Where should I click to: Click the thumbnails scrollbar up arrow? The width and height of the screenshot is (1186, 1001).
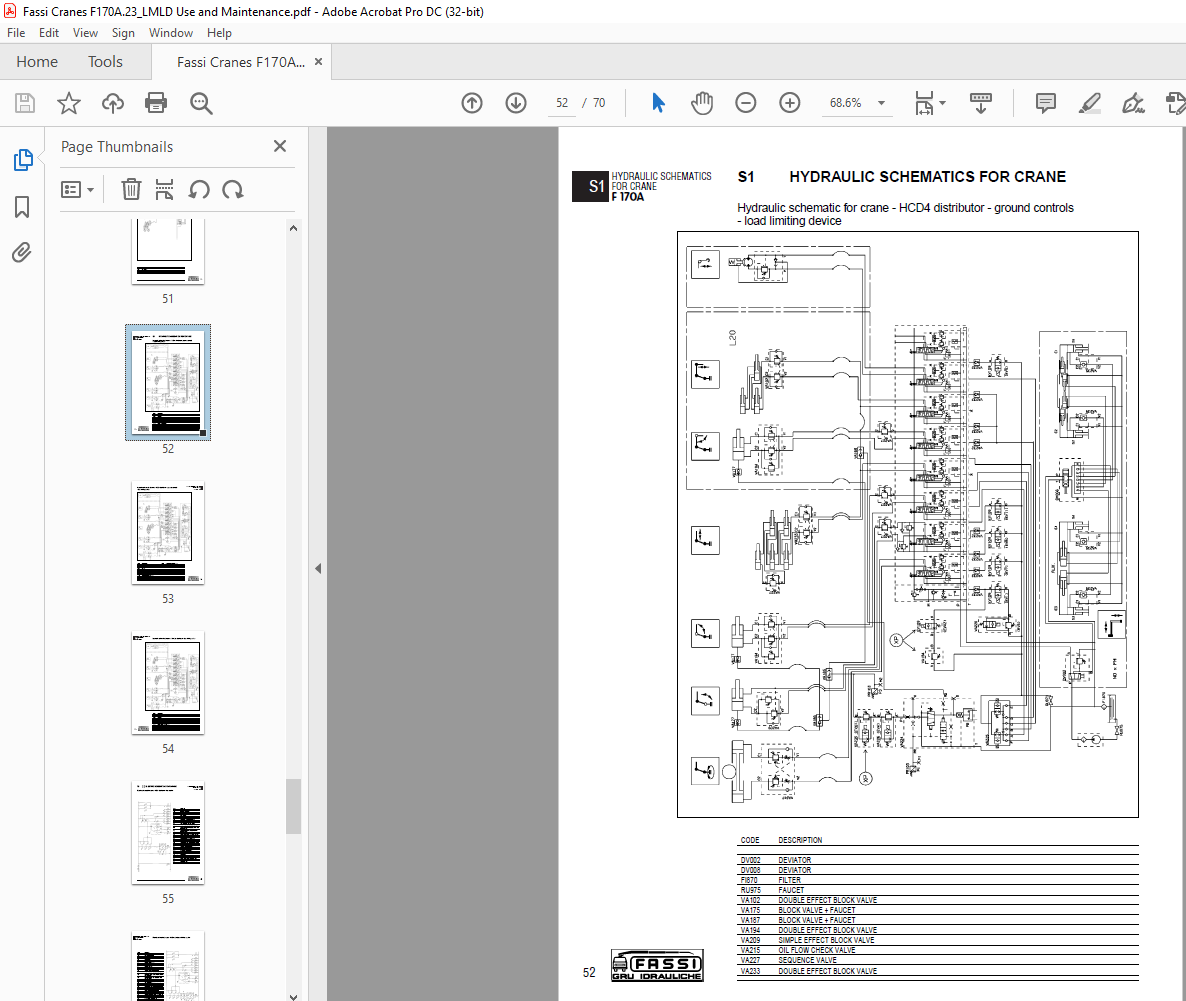(293, 228)
